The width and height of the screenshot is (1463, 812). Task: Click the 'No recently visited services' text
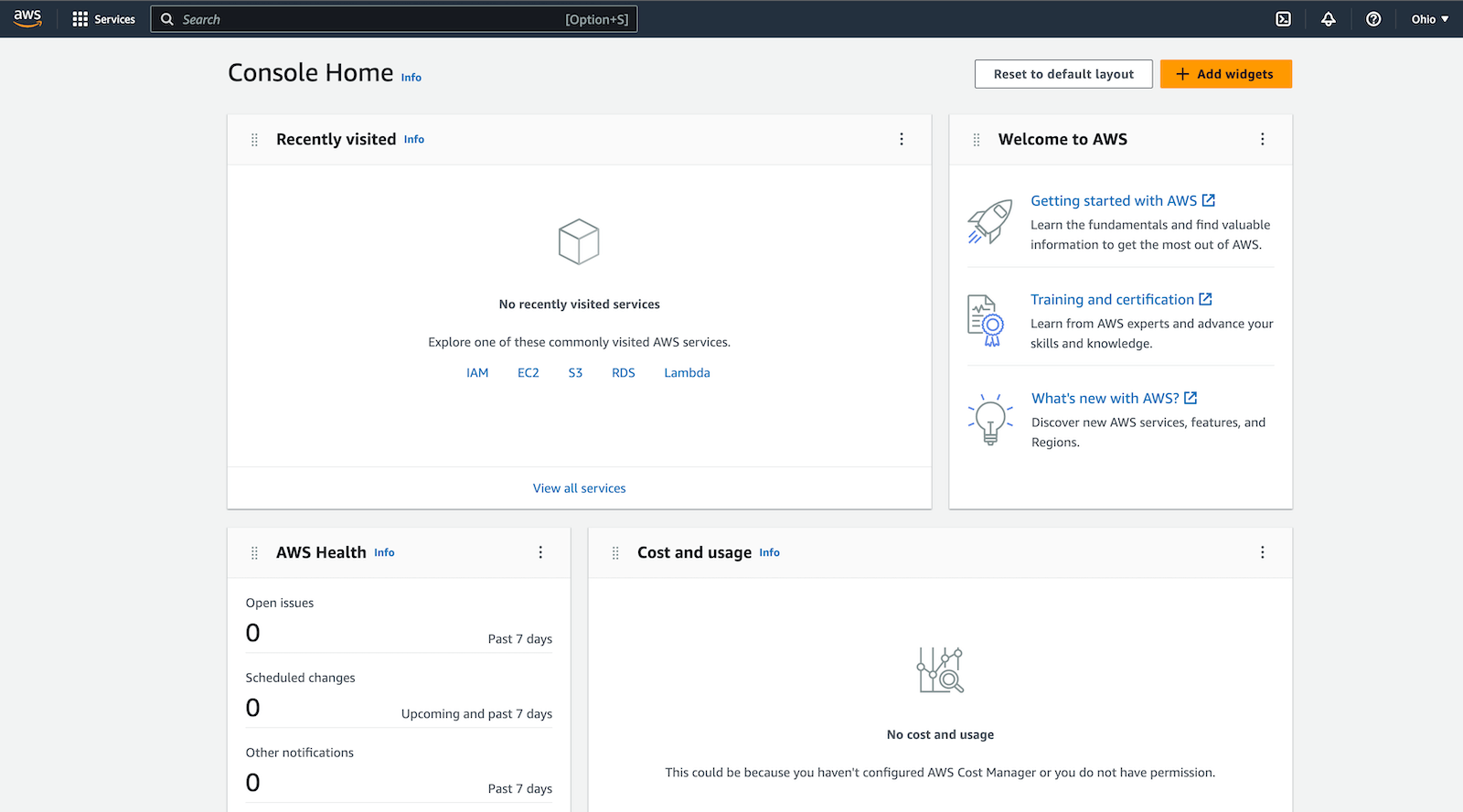pos(580,304)
